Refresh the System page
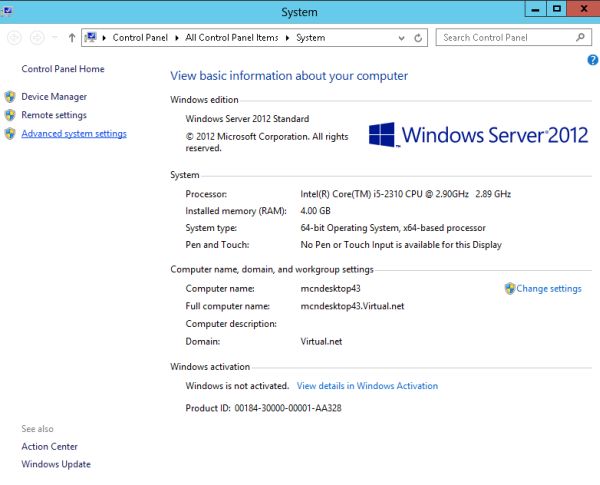 click(x=418, y=38)
